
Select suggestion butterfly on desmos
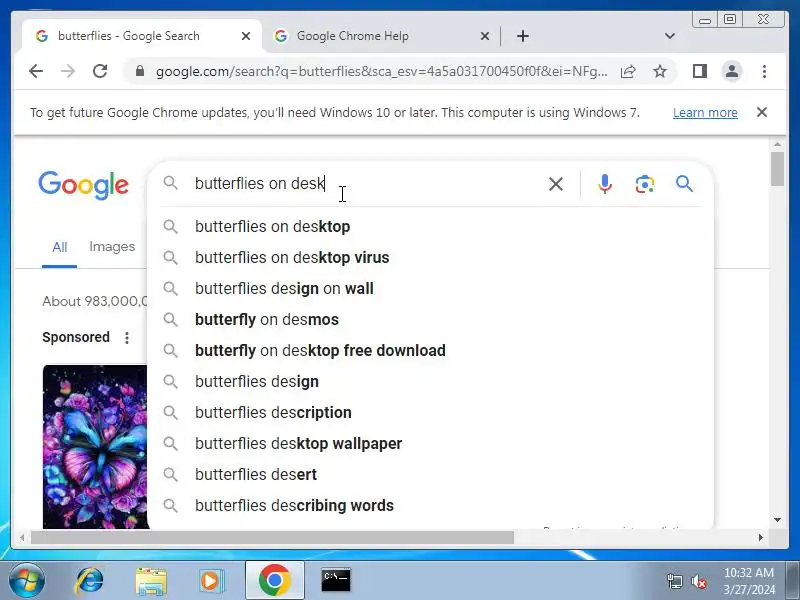430,320
